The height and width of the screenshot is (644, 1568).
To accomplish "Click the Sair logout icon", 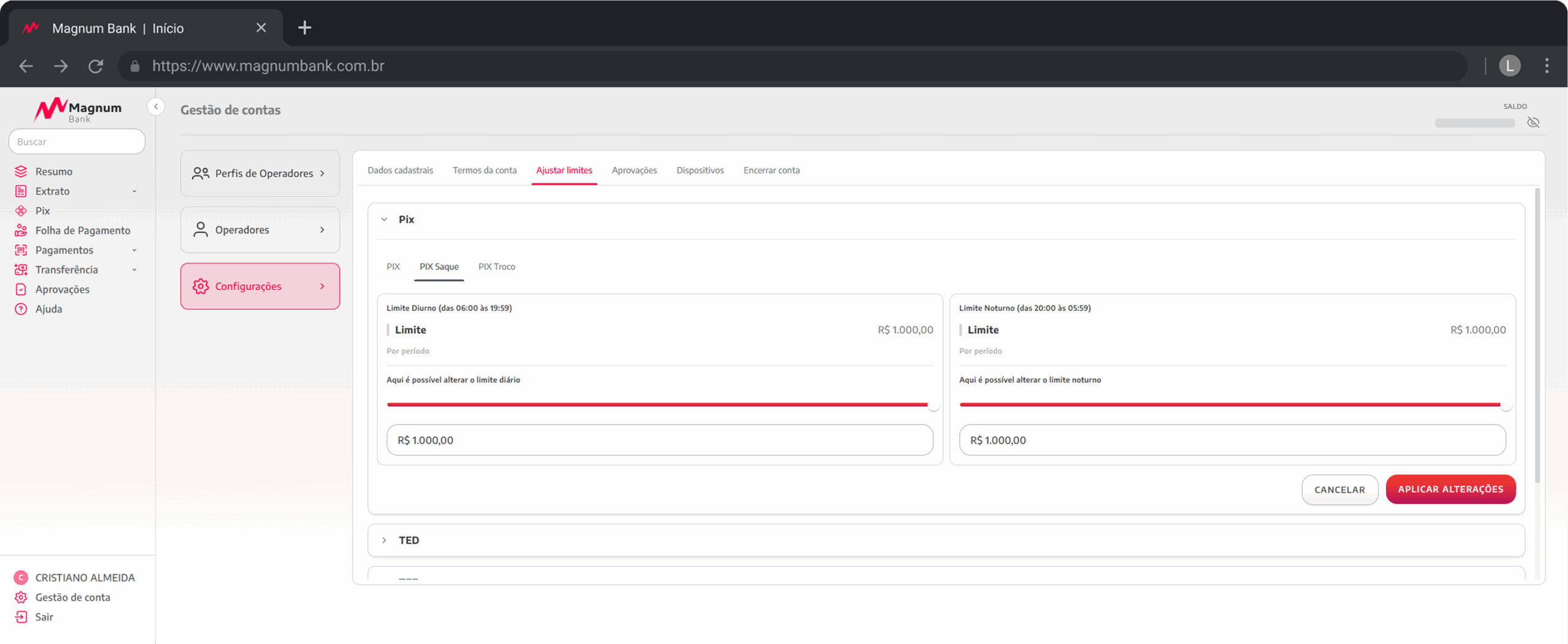I will [21, 616].
